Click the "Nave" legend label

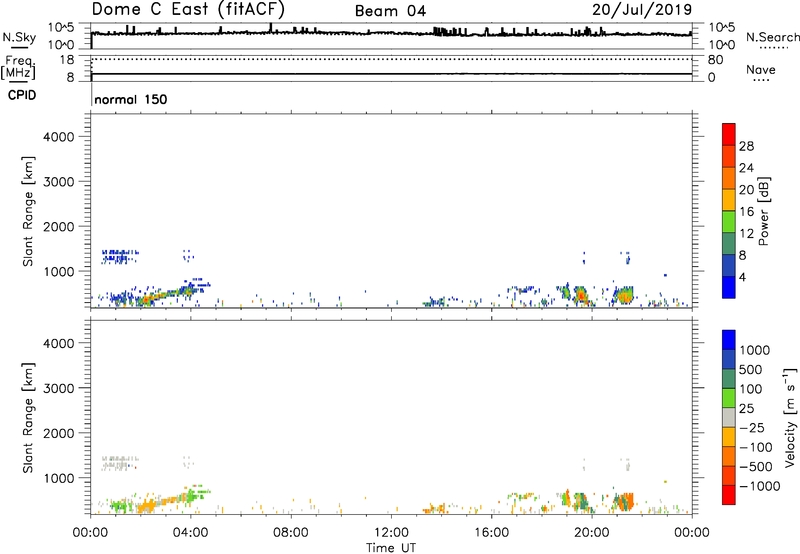pyautogui.click(x=761, y=70)
